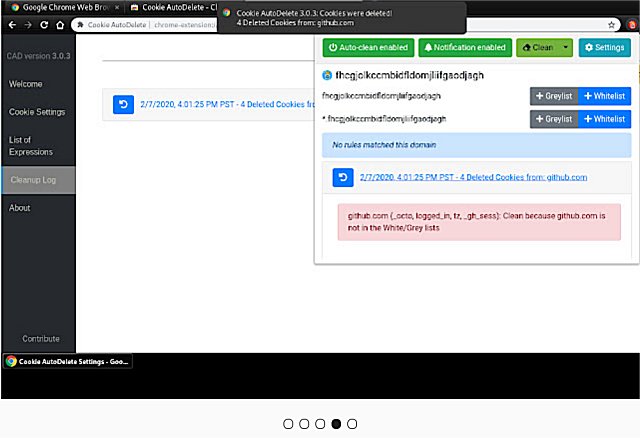
Task: Click CAD version 3.0.3 label
Action: point(38,56)
